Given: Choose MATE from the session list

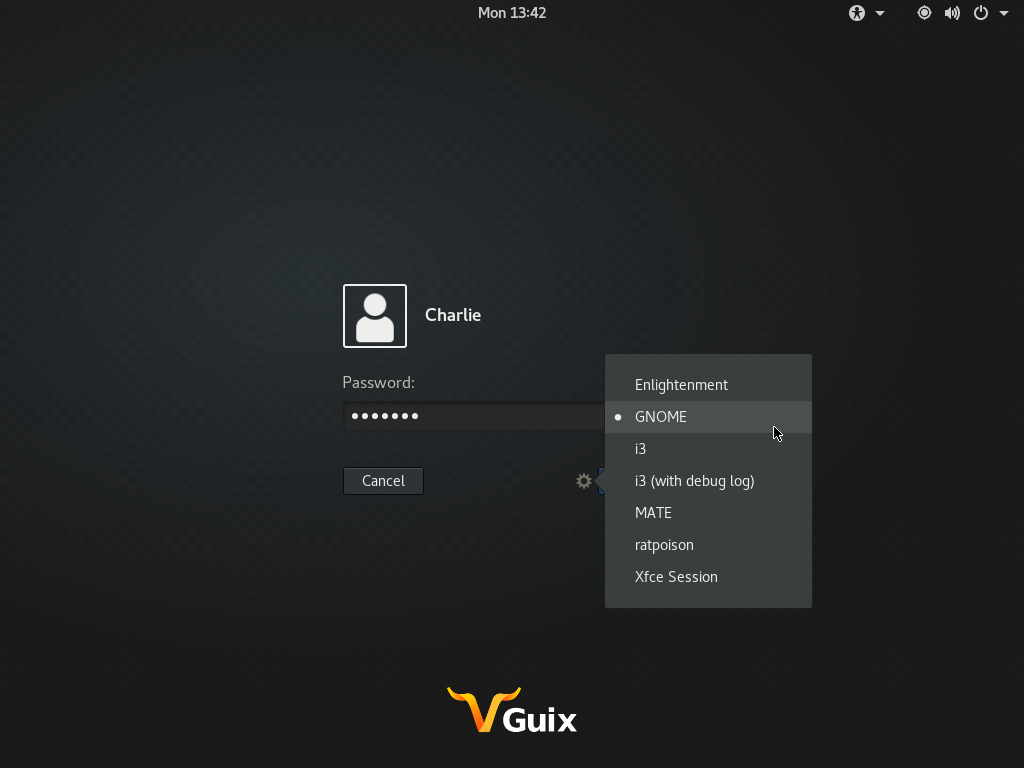Looking at the screenshot, I should (653, 513).
